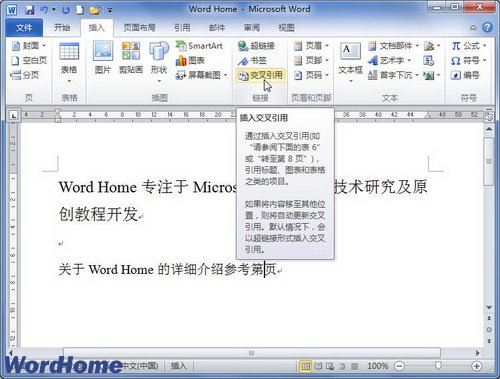Image resolution: width=500 pixels, height=379 pixels.
Task: Switch to the 引用 tab
Action: (x=182, y=28)
